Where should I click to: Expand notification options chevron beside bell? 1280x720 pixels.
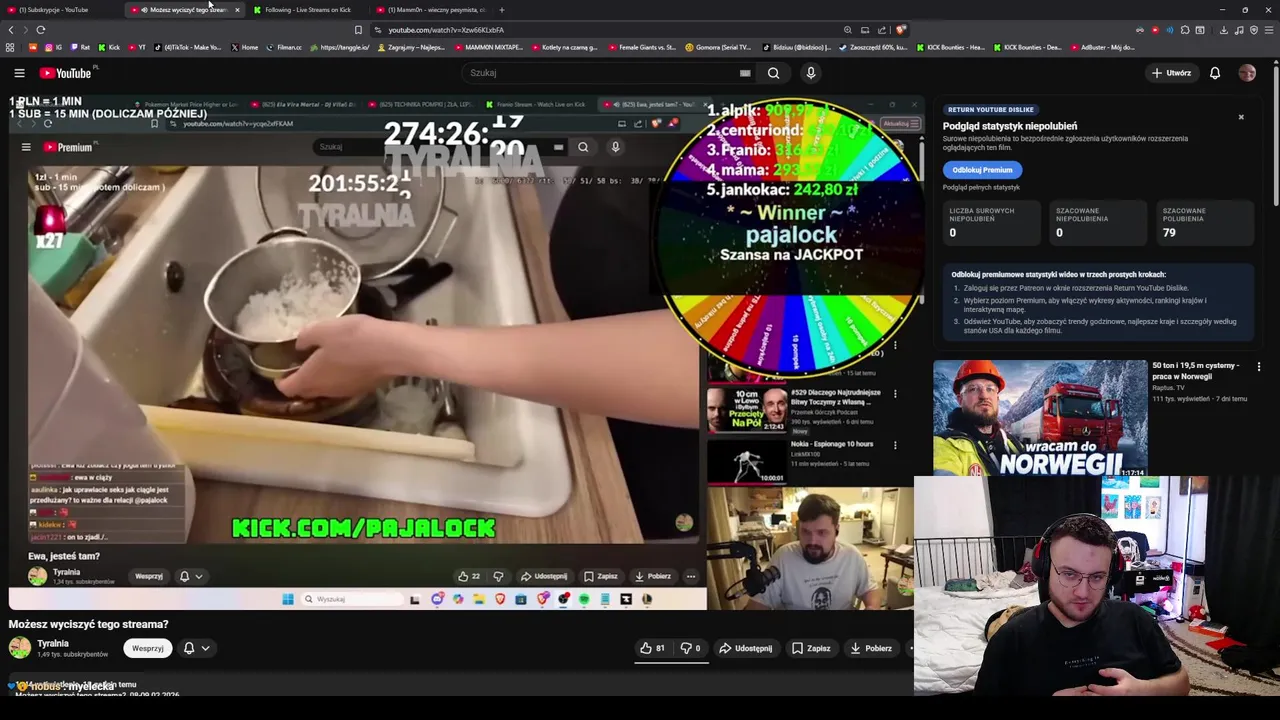205,648
